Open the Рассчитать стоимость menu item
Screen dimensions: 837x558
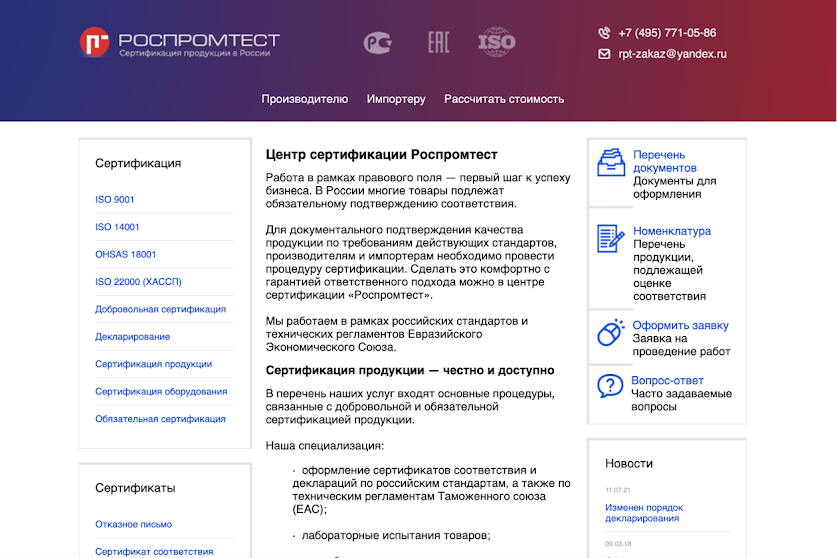[x=504, y=99]
